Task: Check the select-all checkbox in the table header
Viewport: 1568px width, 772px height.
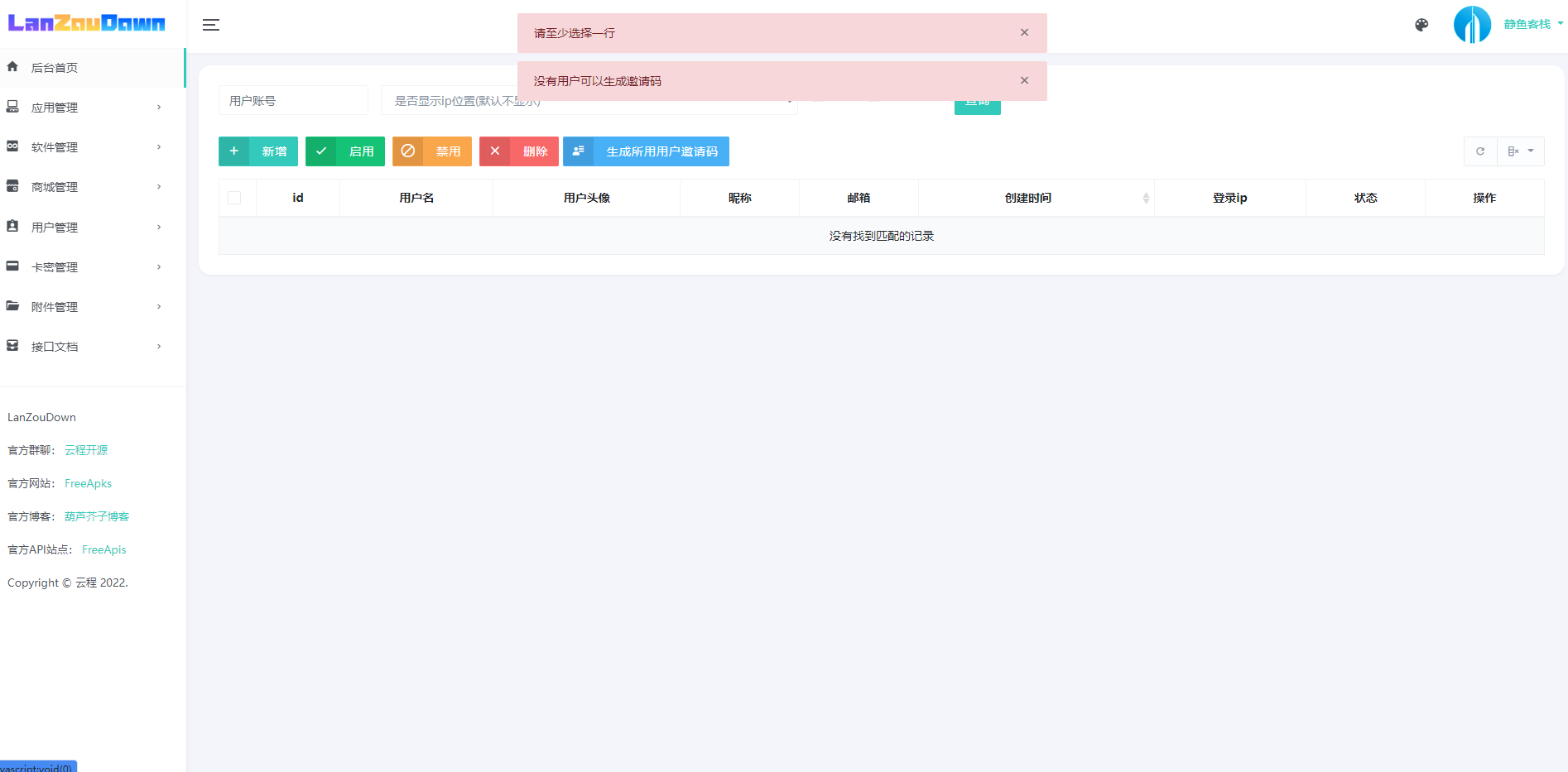Action: click(235, 197)
